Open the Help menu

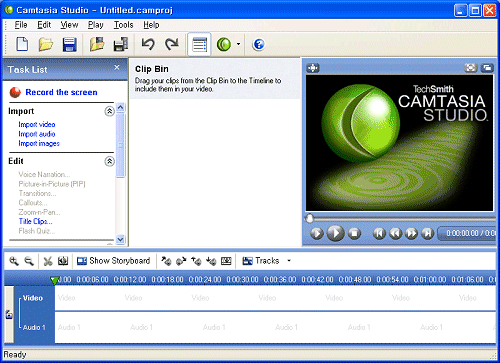tap(151, 25)
